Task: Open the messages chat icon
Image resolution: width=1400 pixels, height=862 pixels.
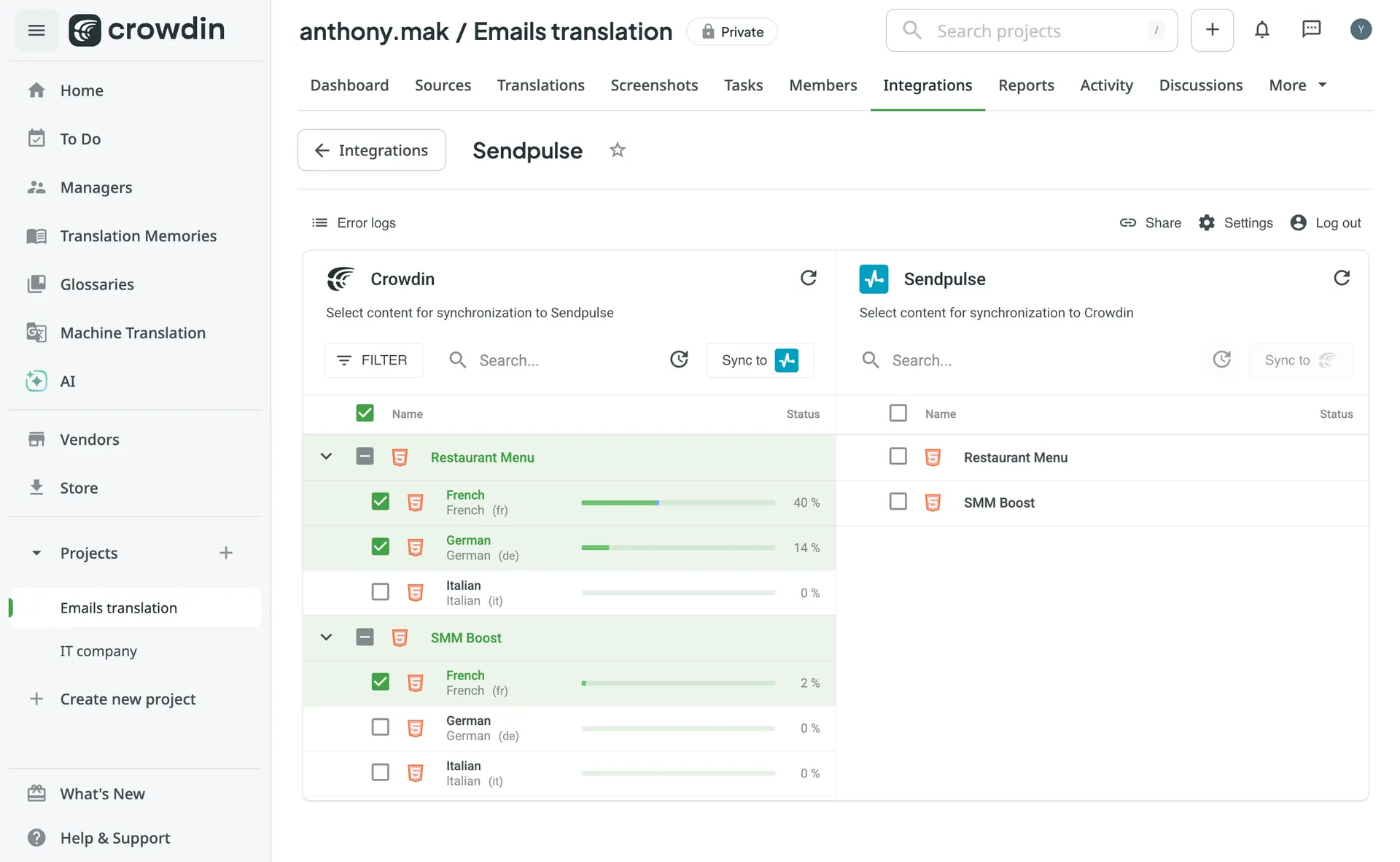Action: 1311,30
